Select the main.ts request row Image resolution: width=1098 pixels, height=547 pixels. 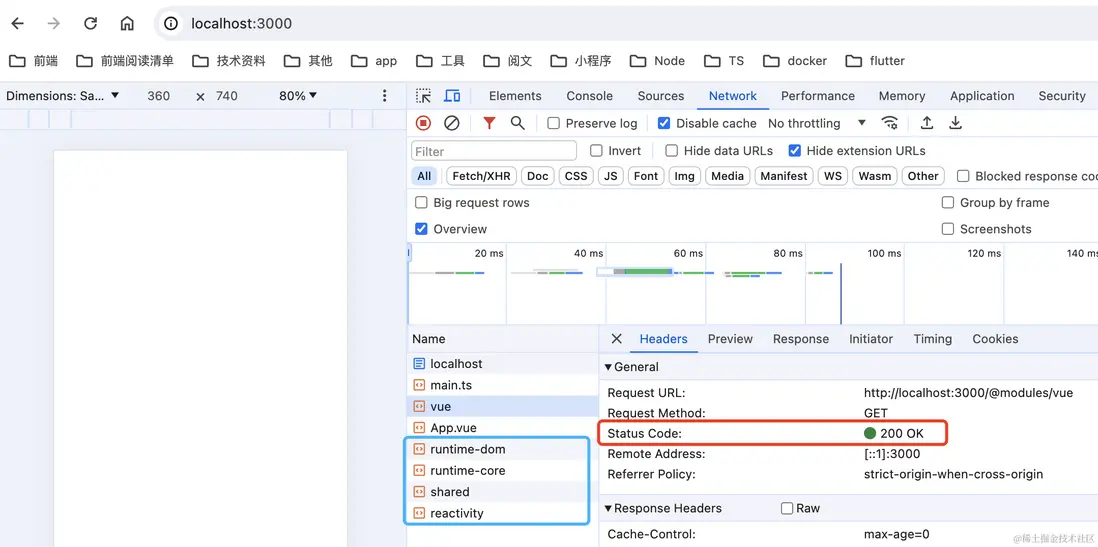point(503,385)
